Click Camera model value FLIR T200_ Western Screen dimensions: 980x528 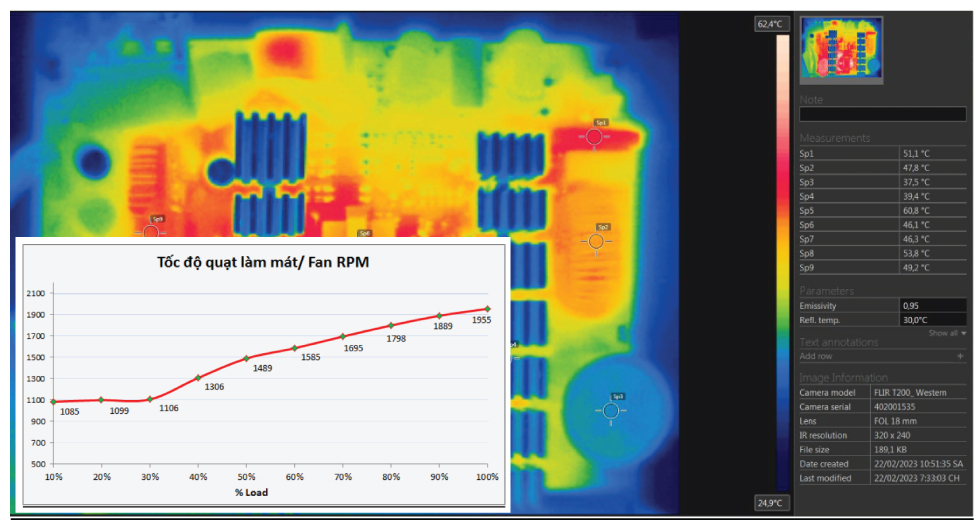910,392
